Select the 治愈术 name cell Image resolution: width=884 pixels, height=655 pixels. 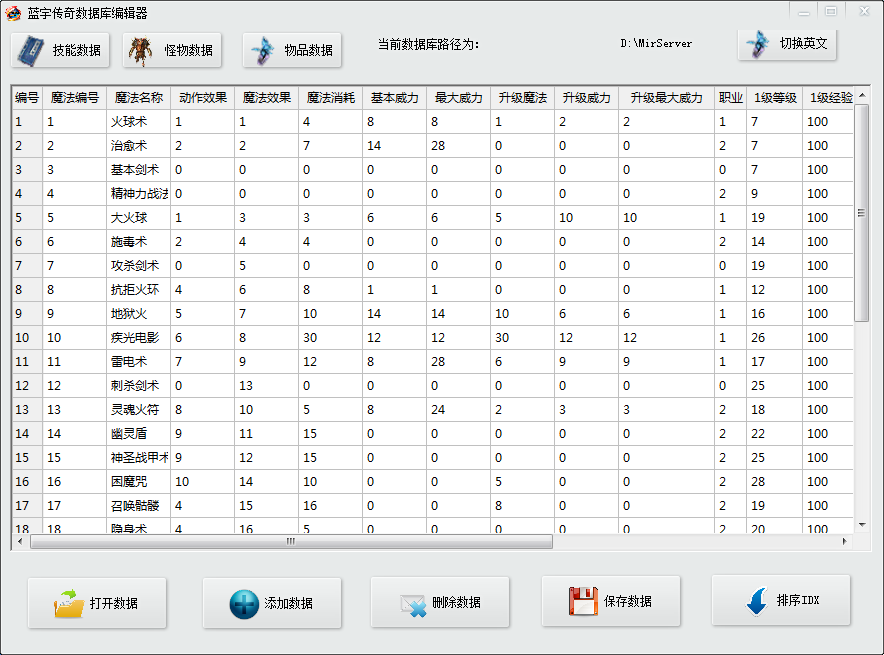138,145
